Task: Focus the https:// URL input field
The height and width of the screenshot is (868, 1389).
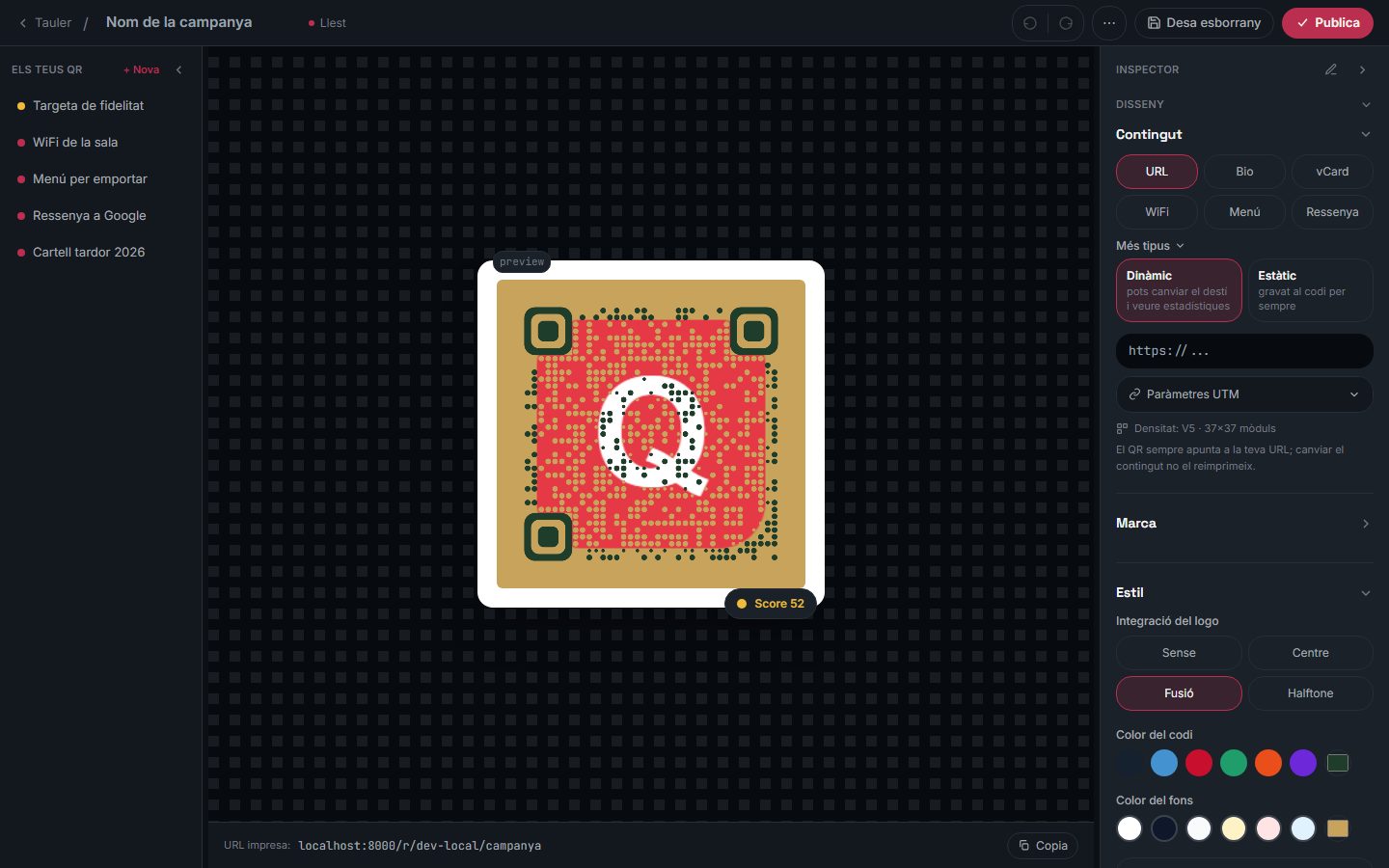Action: (x=1244, y=351)
